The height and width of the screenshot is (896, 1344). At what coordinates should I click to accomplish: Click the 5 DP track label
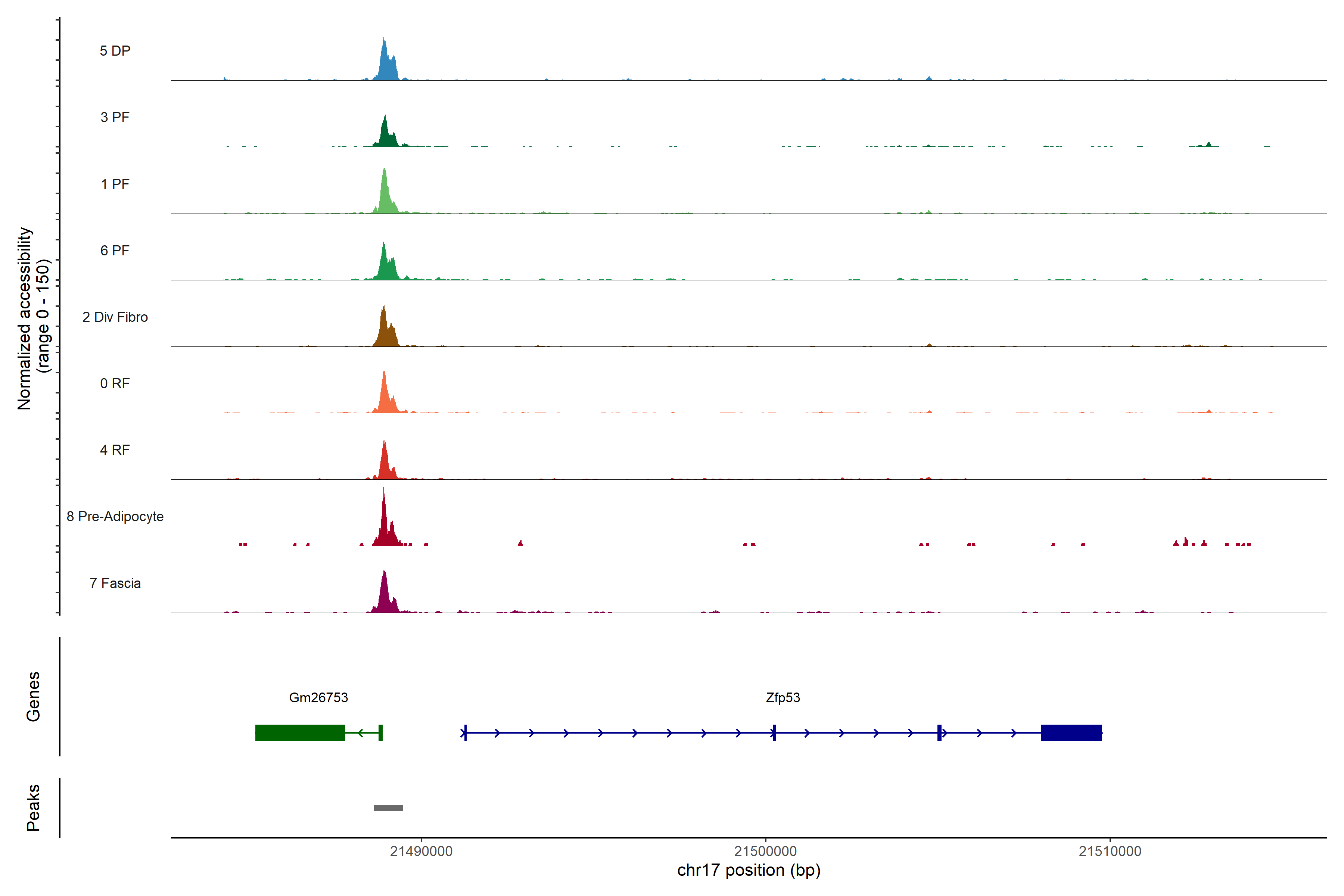click(x=115, y=51)
